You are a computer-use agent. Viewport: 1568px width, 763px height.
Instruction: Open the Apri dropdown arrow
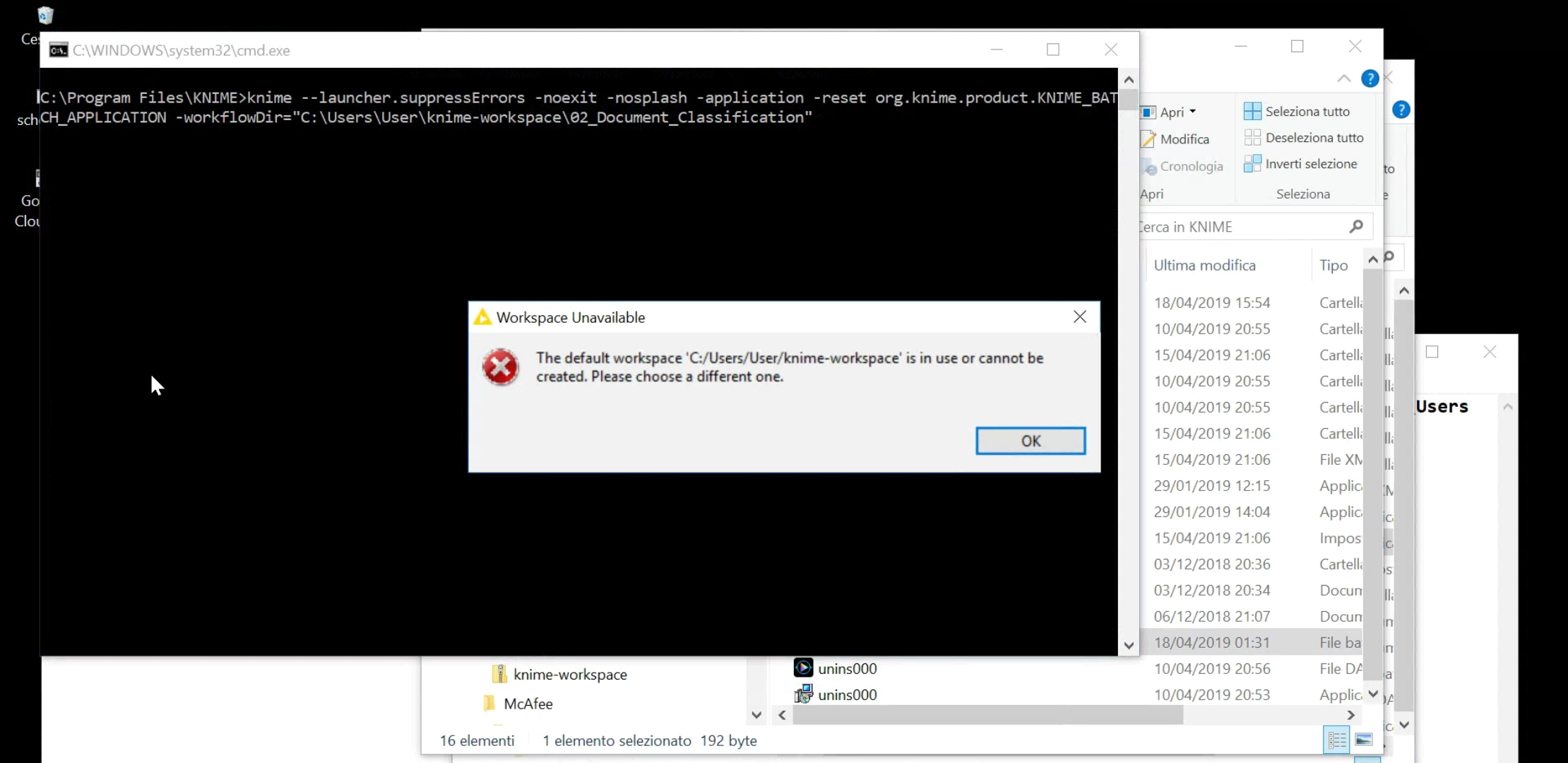(1193, 112)
